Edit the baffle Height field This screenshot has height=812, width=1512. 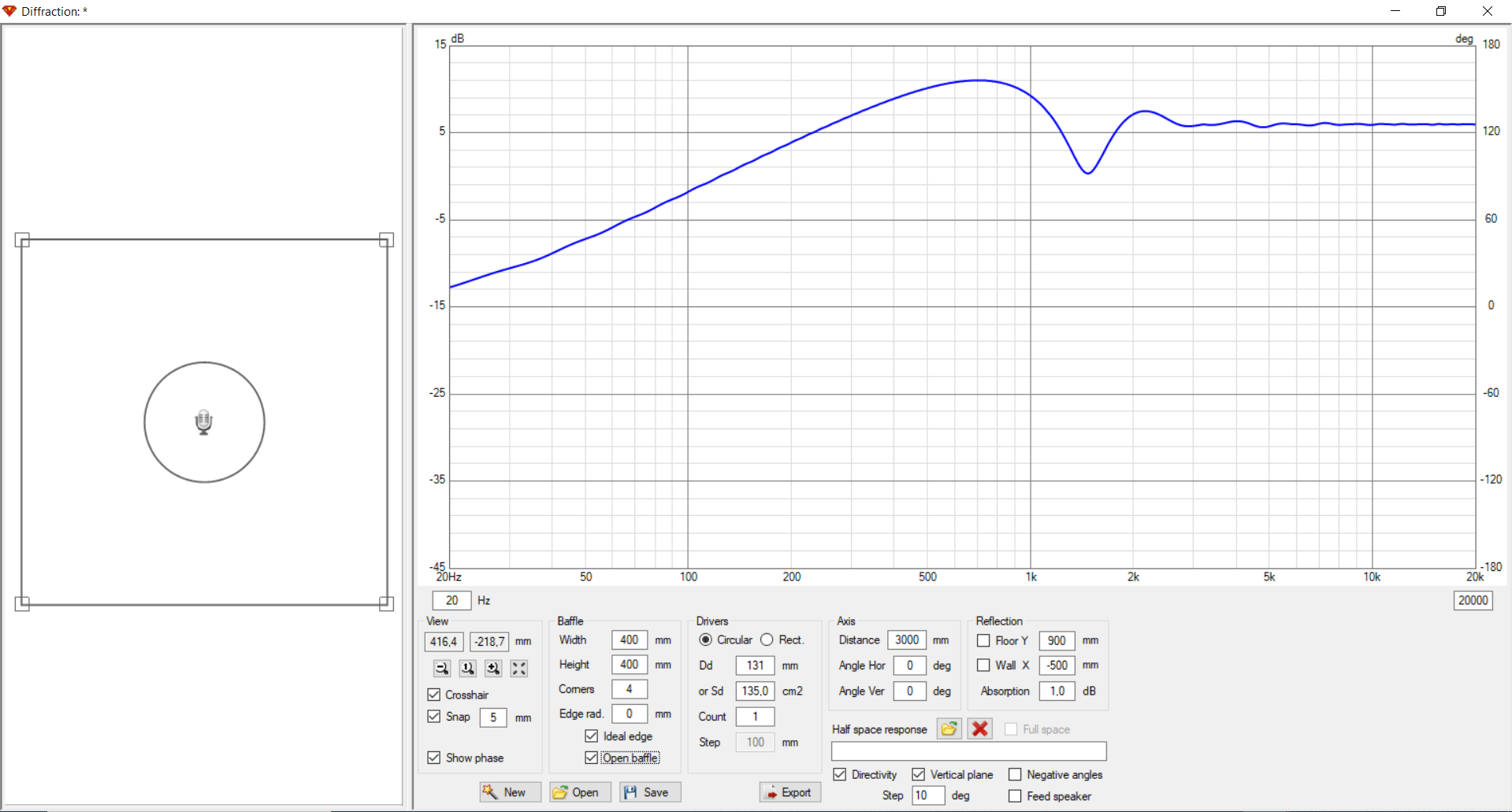click(x=630, y=665)
